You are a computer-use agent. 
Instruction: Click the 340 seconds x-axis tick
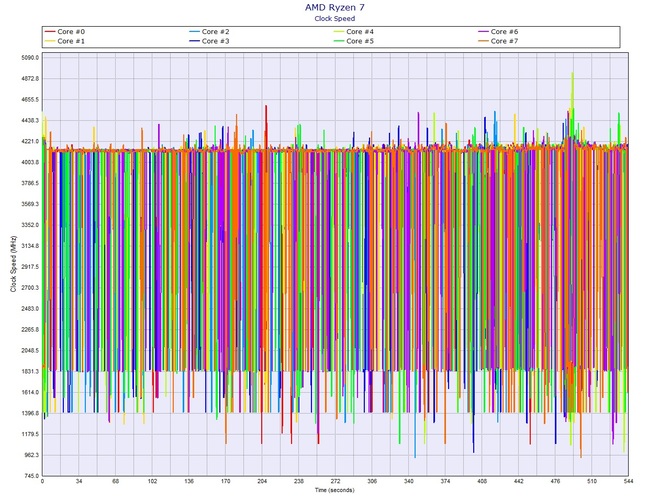click(x=408, y=481)
